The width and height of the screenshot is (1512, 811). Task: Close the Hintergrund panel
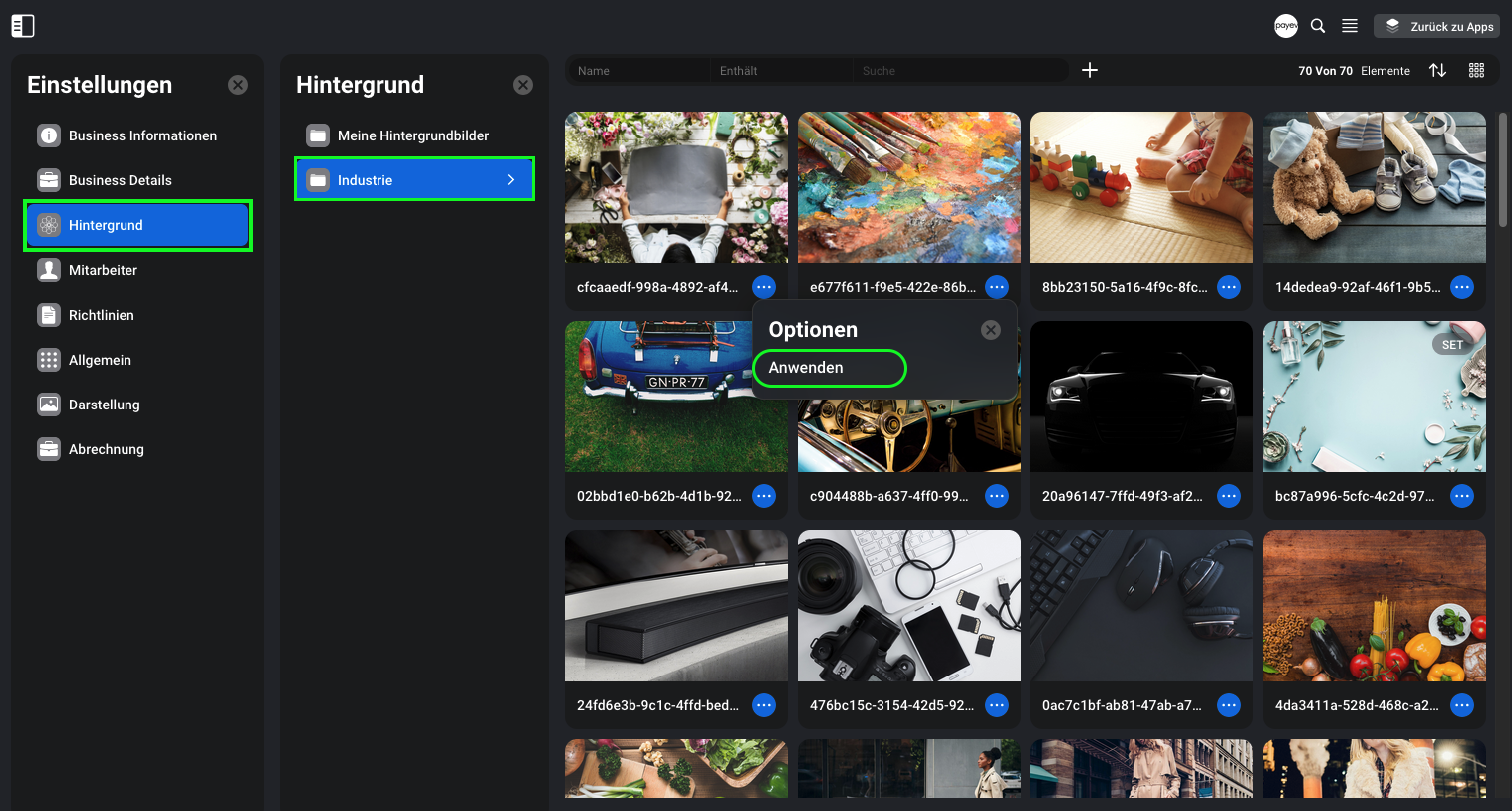[x=523, y=85]
